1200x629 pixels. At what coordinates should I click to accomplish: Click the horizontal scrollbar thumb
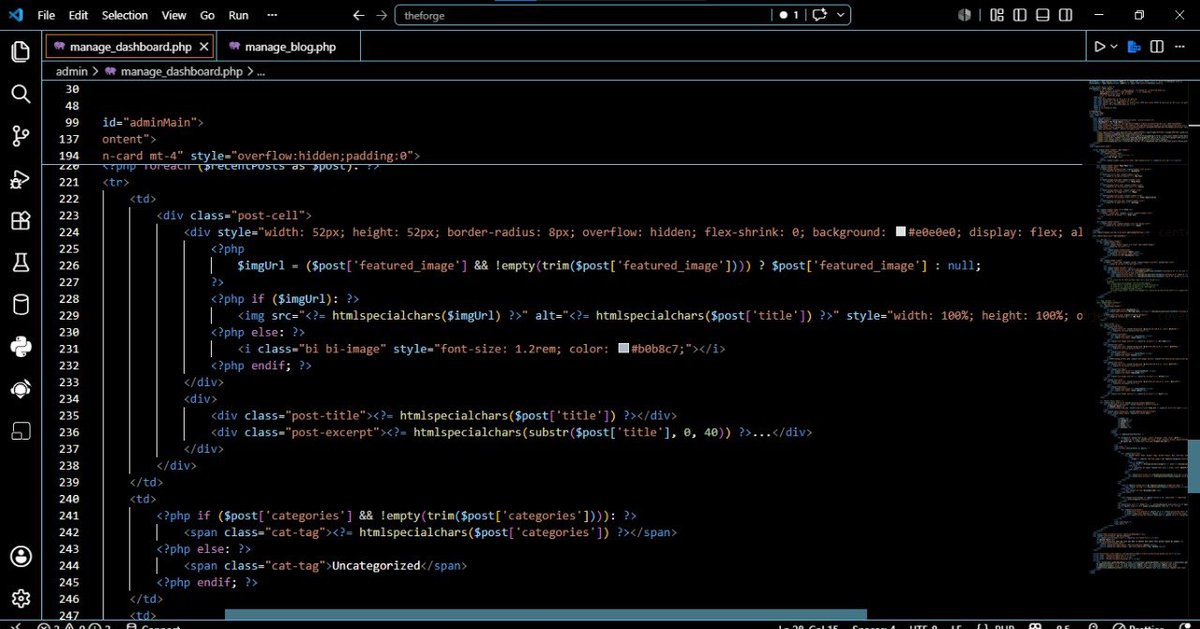point(545,616)
